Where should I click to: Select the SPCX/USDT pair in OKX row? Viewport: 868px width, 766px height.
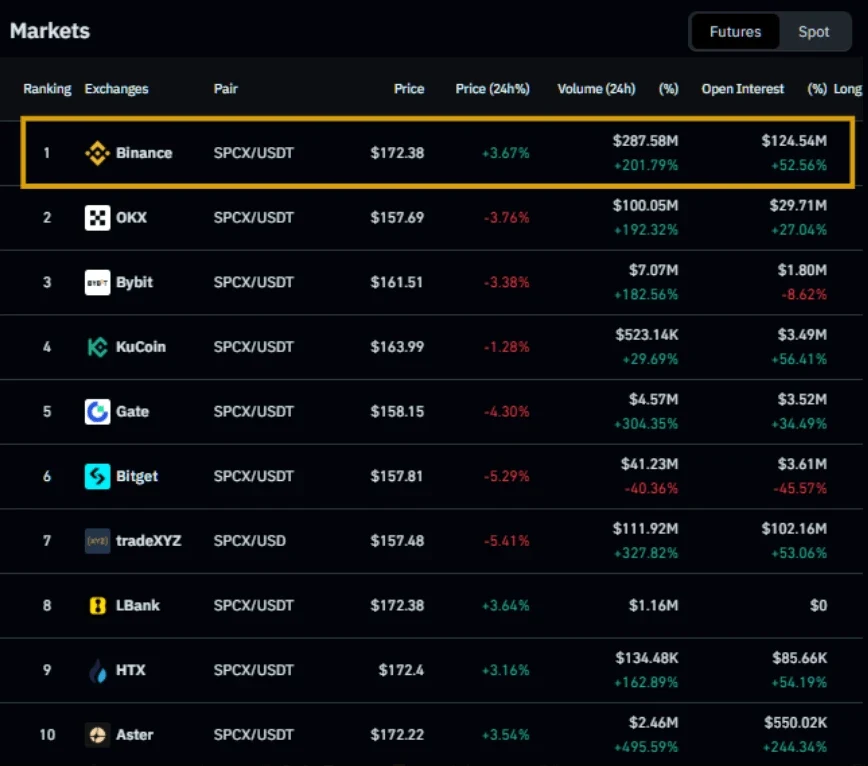(254, 218)
